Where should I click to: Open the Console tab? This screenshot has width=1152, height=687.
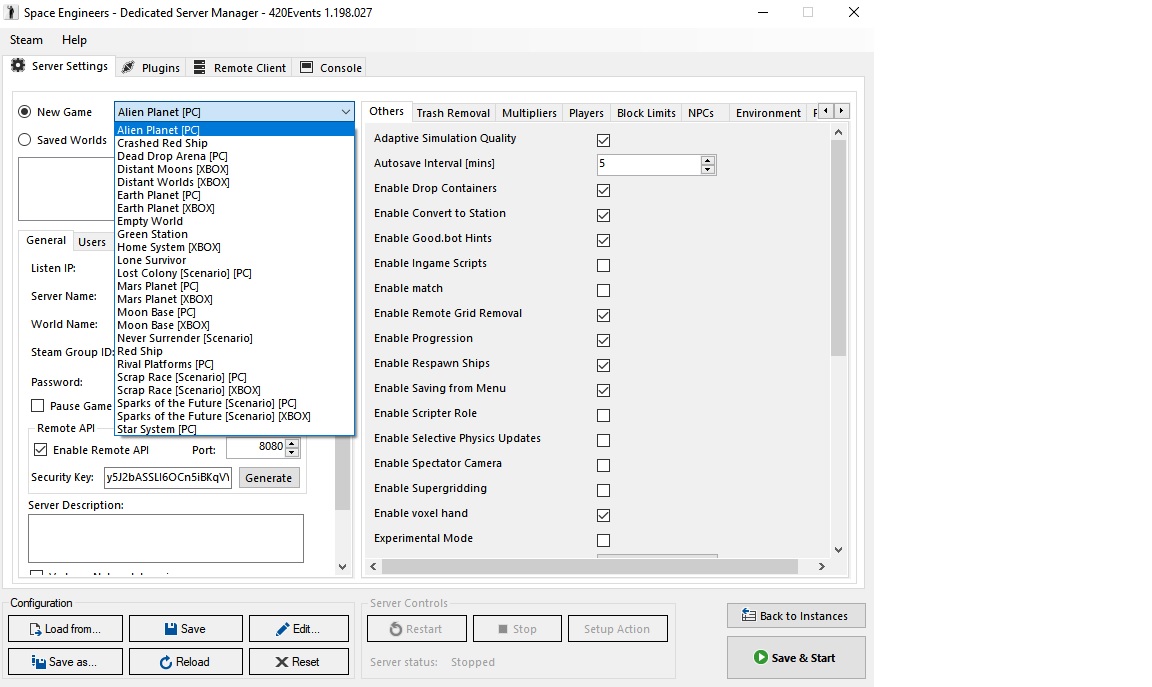click(x=331, y=68)
